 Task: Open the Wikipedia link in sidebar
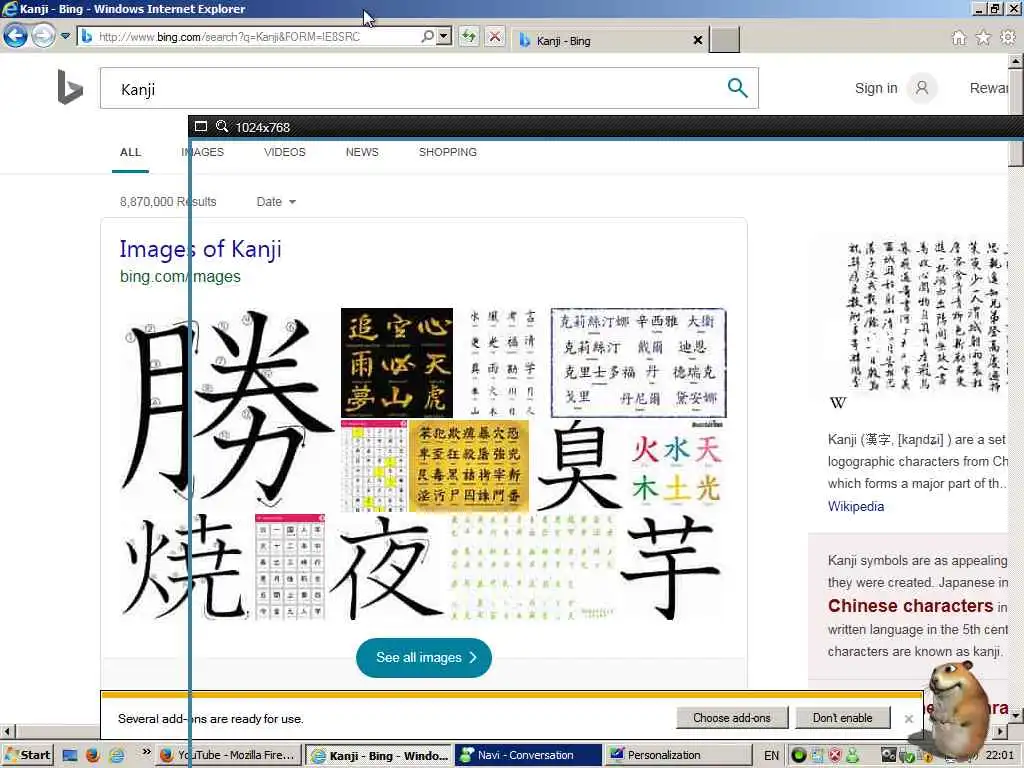856,506
